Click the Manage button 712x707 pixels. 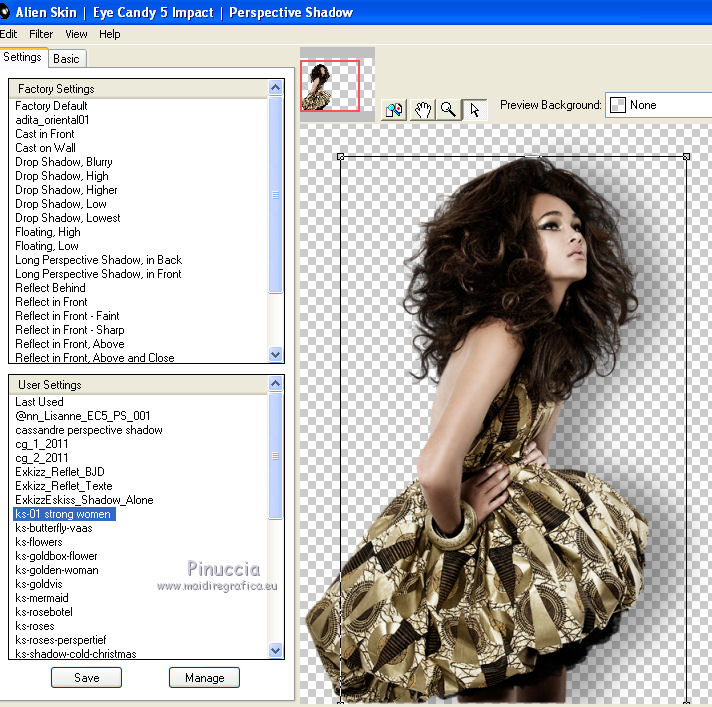(204, 677)
